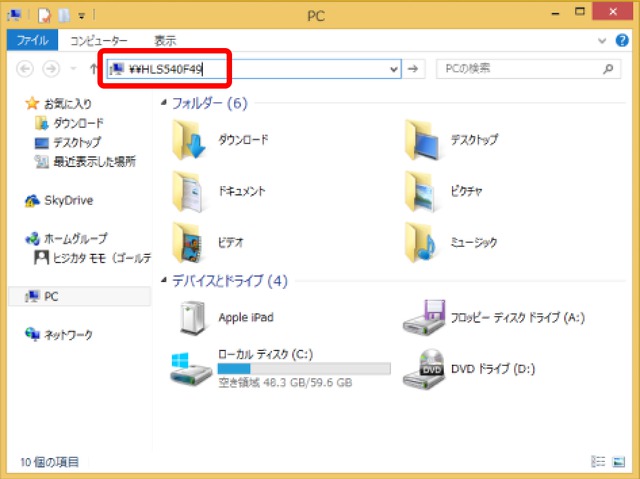Select the デスクトップ folder icon
640x479 pixels.
[422, 140]
